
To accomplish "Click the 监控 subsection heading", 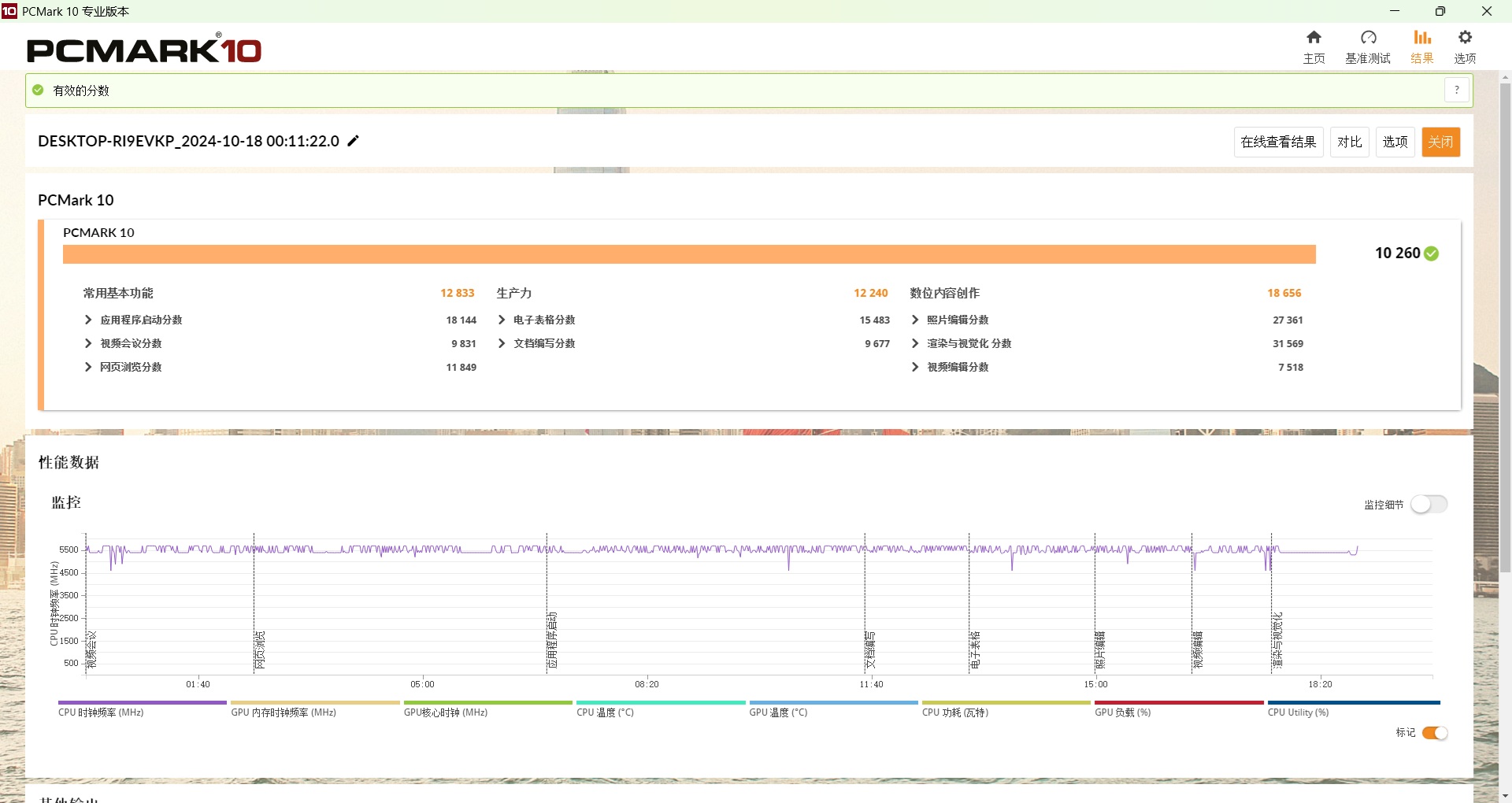I will coord(66,502).
